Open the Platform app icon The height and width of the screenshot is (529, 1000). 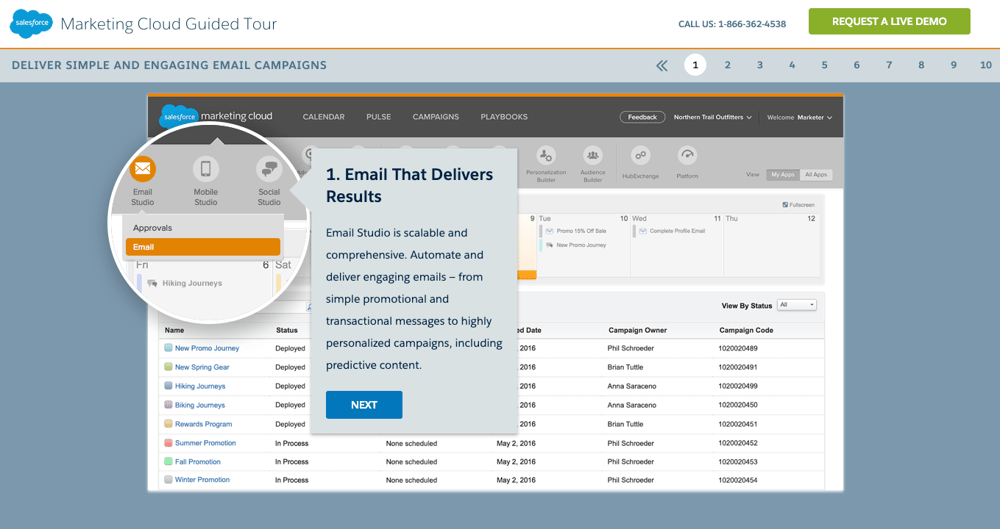(x=687, y=155)
